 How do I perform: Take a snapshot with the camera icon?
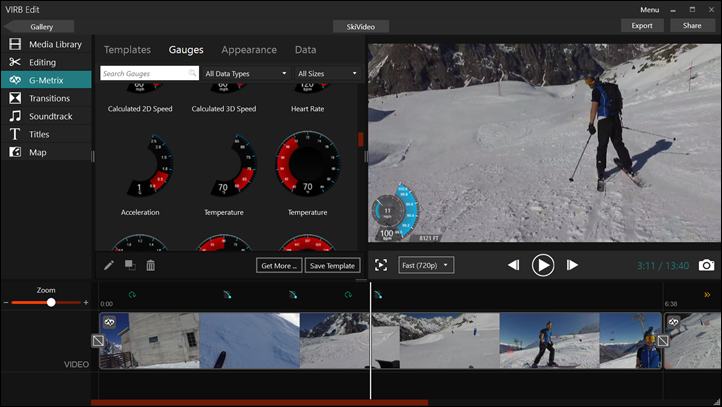click(x=706, y=265)
